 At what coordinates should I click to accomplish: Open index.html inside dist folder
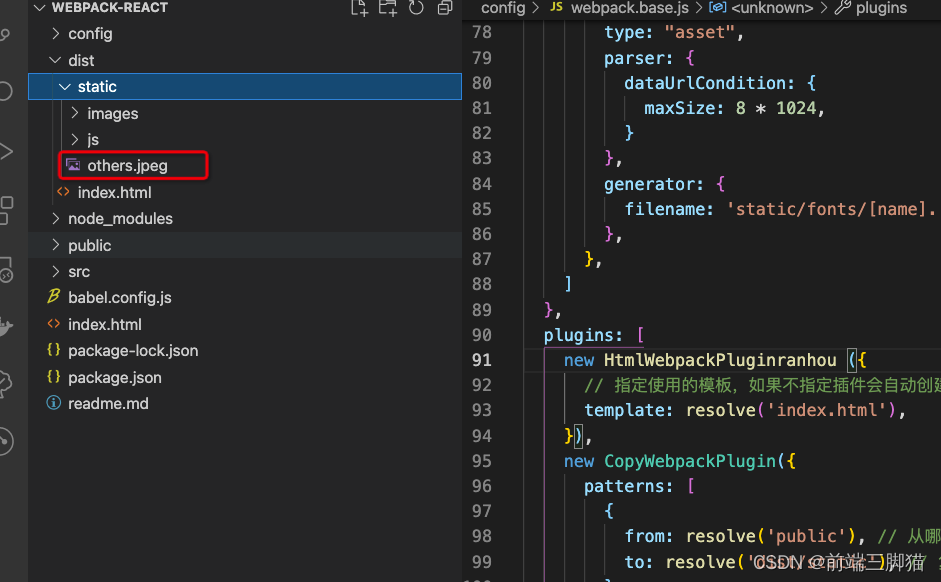(x=114, y=193)
